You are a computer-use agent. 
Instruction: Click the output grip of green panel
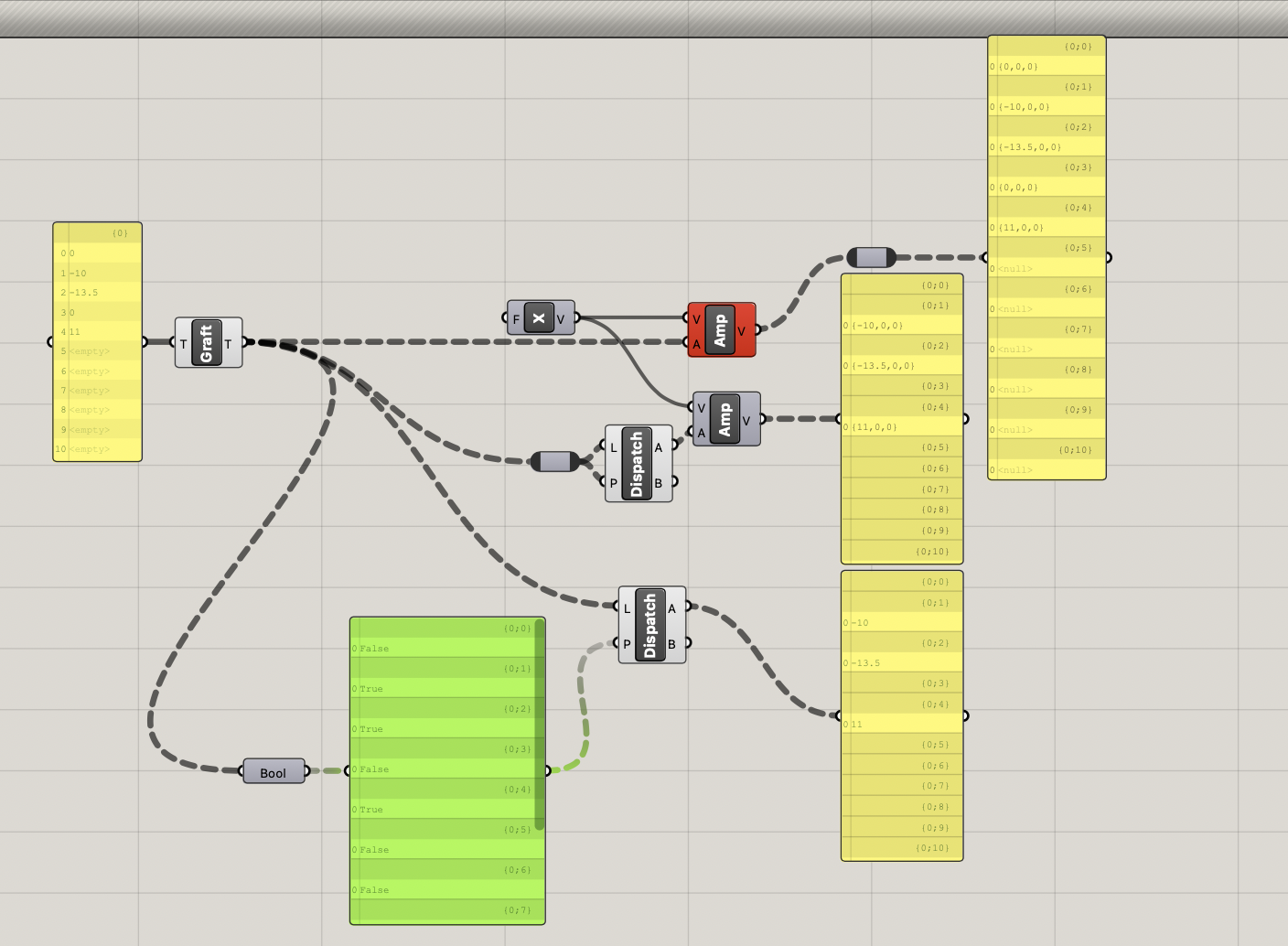click(x=548, y=770)
